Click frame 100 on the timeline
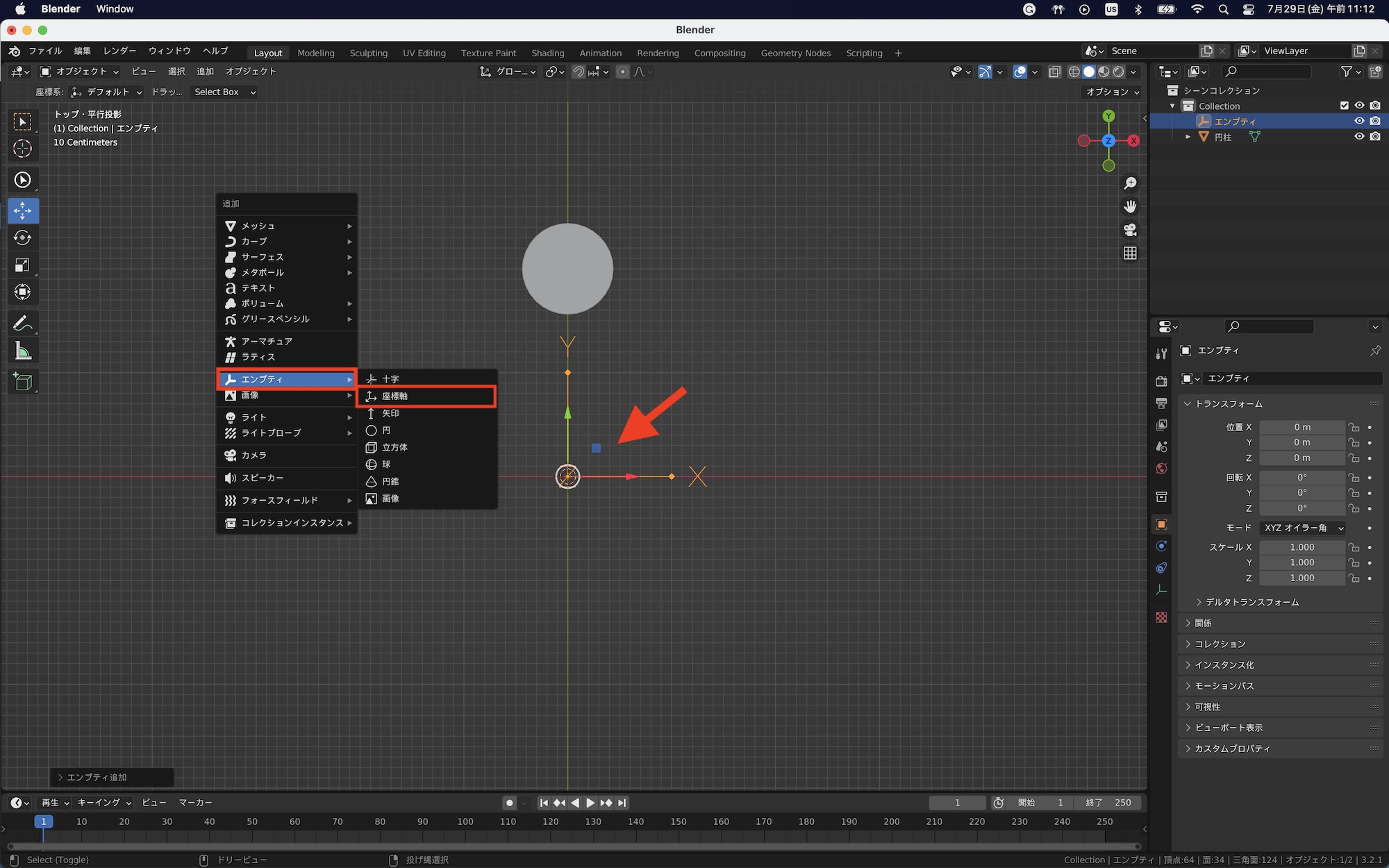The image size is (1389, 868). [465, 821]
